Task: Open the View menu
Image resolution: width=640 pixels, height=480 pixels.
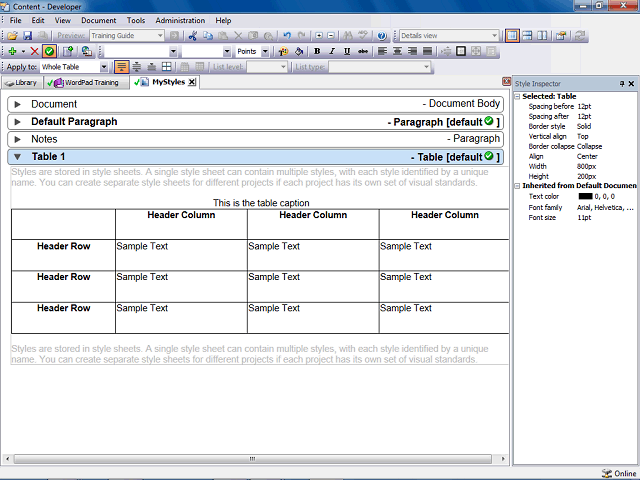Action: [63, 20]
